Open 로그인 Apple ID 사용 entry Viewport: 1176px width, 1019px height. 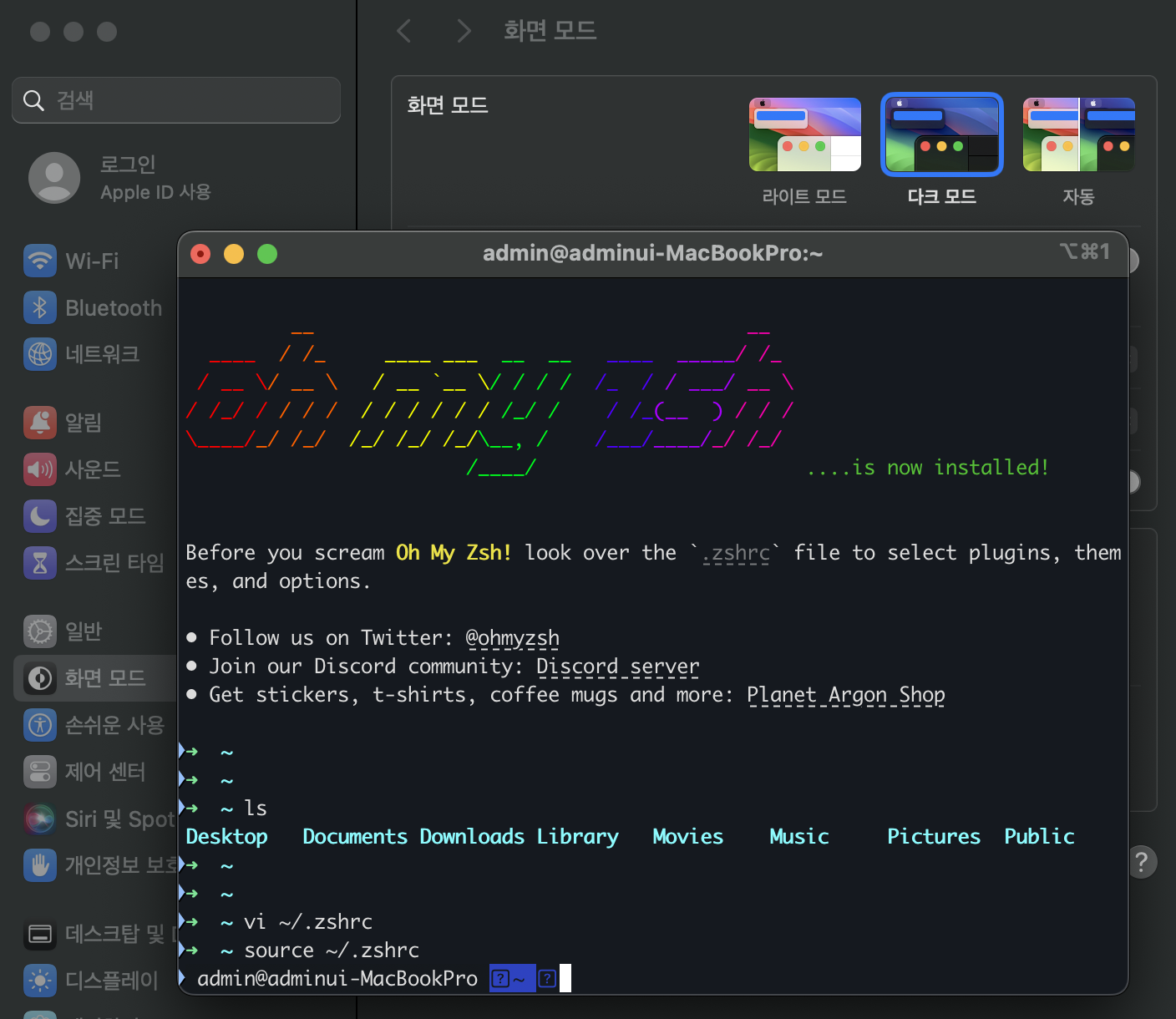pyautogui.click(x=121, y=178)
